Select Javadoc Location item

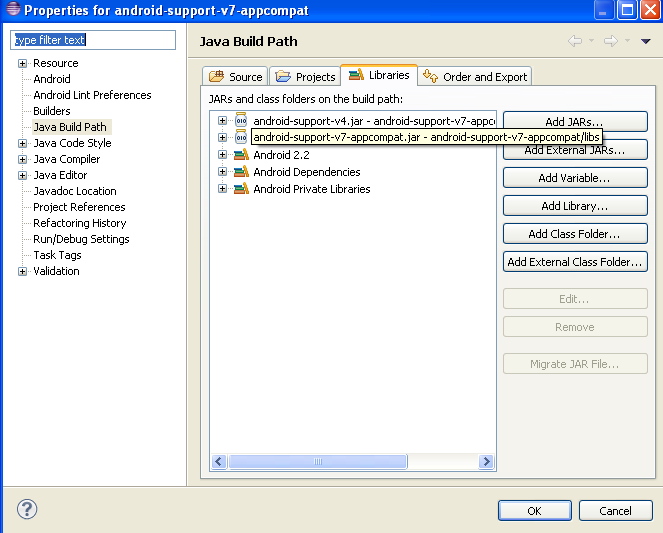[75, 191]
